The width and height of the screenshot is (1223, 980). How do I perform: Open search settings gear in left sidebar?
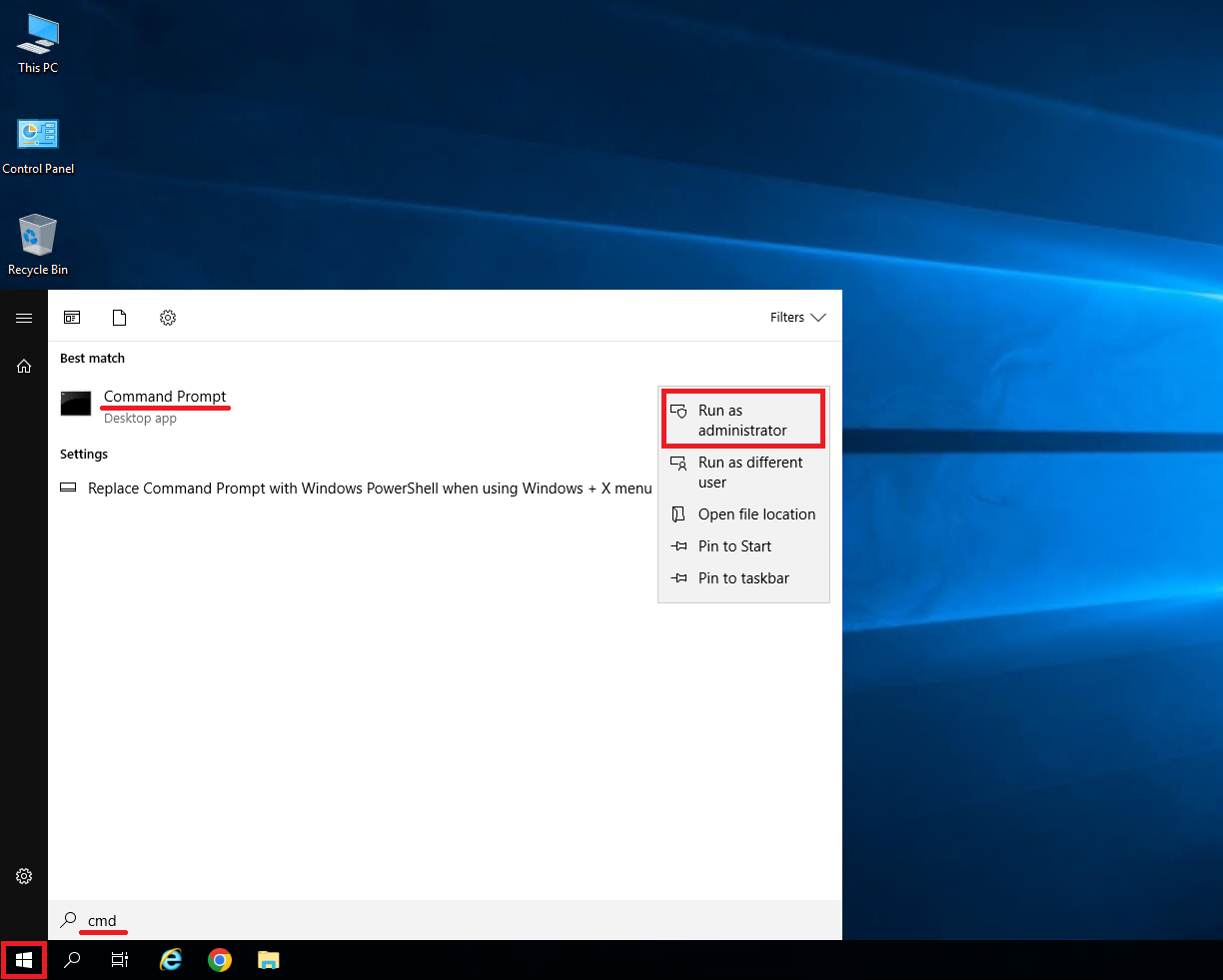coord(24,876)
